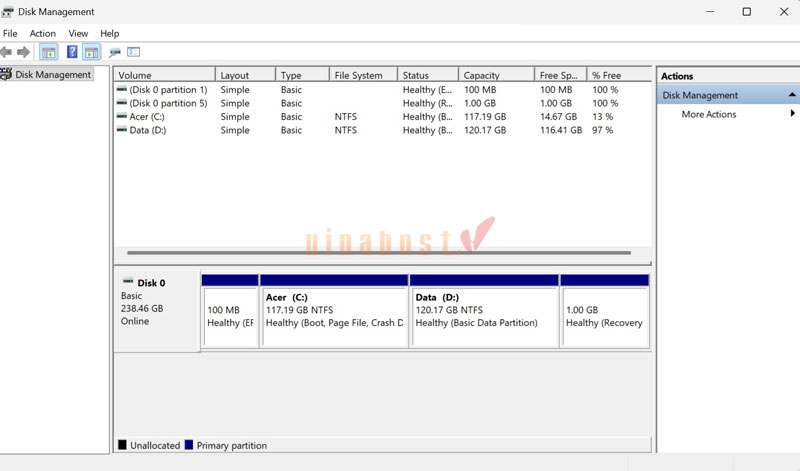This screenshot has height=471, width=800.
Task: Click the 97 % free cell
Action: tap(603, 130)
